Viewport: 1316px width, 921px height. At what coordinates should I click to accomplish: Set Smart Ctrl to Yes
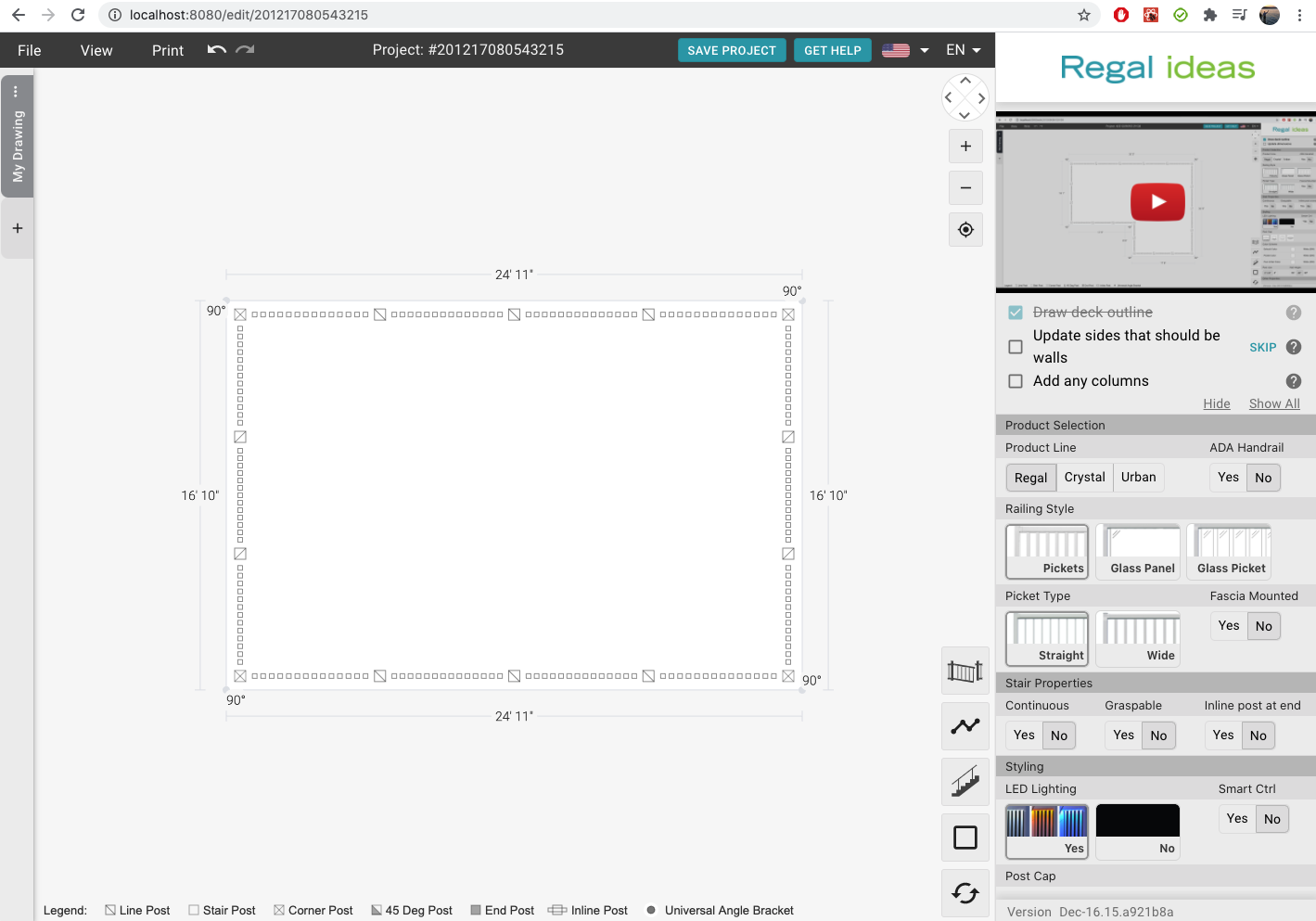[1237, 819]
